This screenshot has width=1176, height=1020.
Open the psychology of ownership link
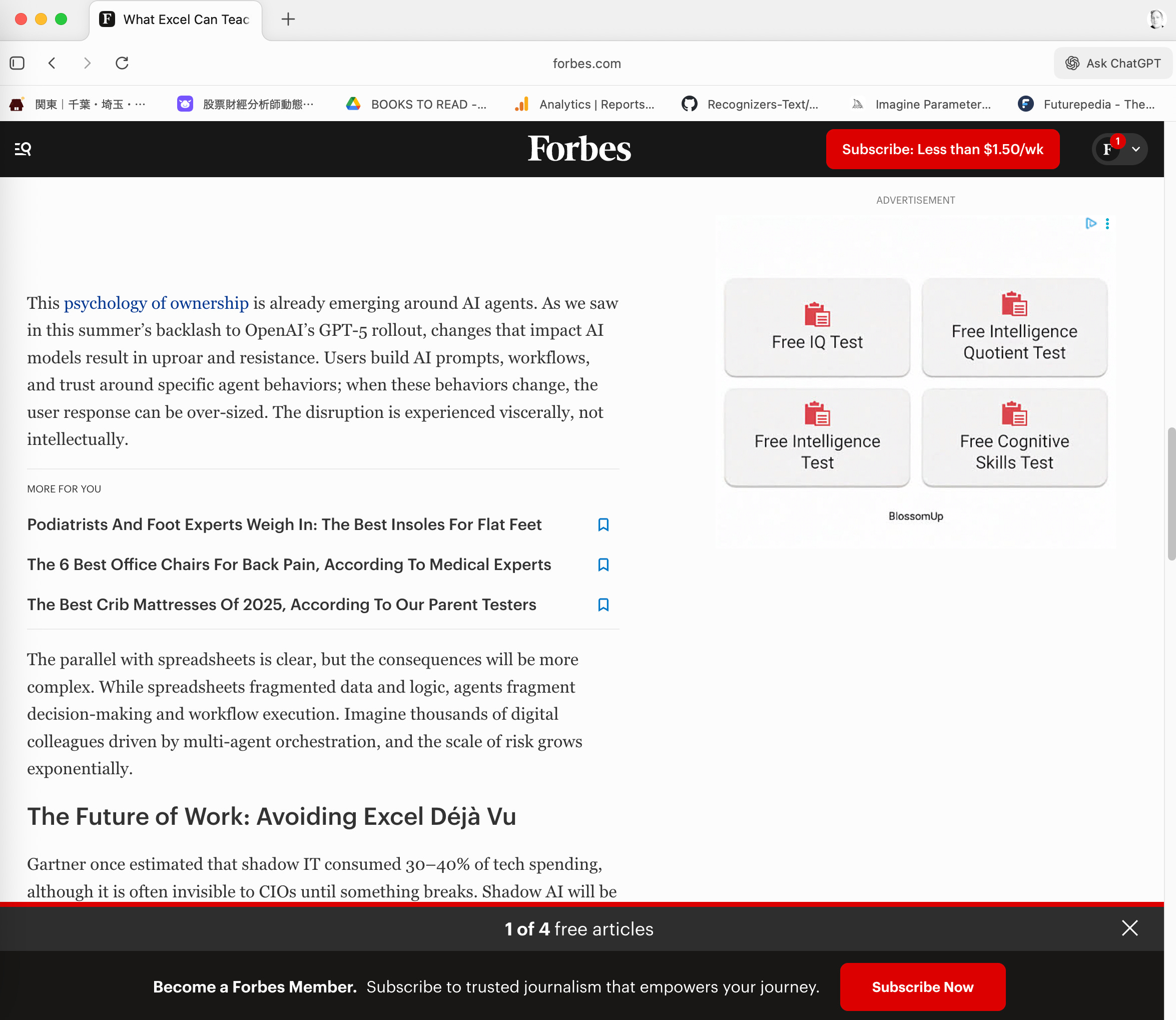tap(156, 303)
